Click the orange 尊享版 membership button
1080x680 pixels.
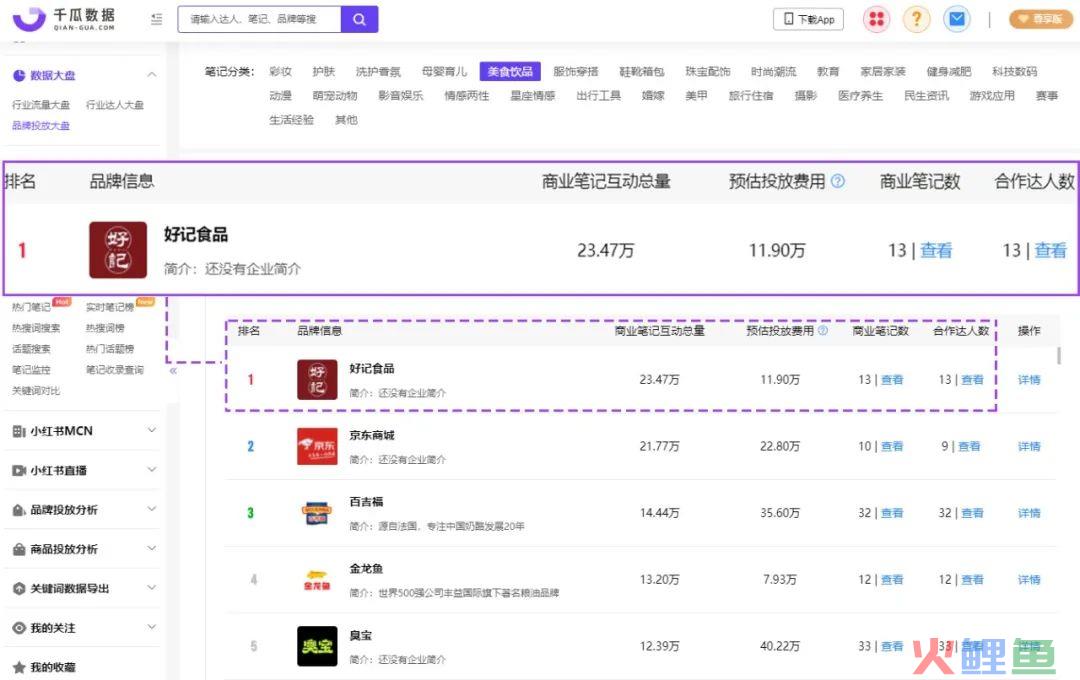[x=1041, y=19]
